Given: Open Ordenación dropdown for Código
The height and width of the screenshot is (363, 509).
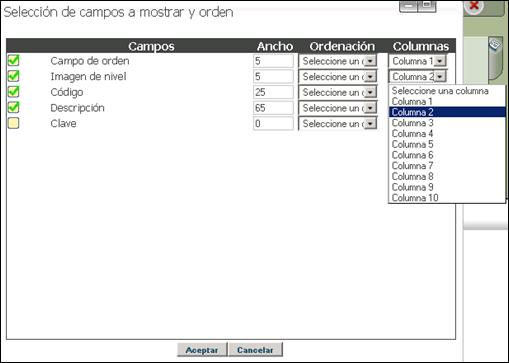Looking at the screenshot, I should [x=338, y=92].
